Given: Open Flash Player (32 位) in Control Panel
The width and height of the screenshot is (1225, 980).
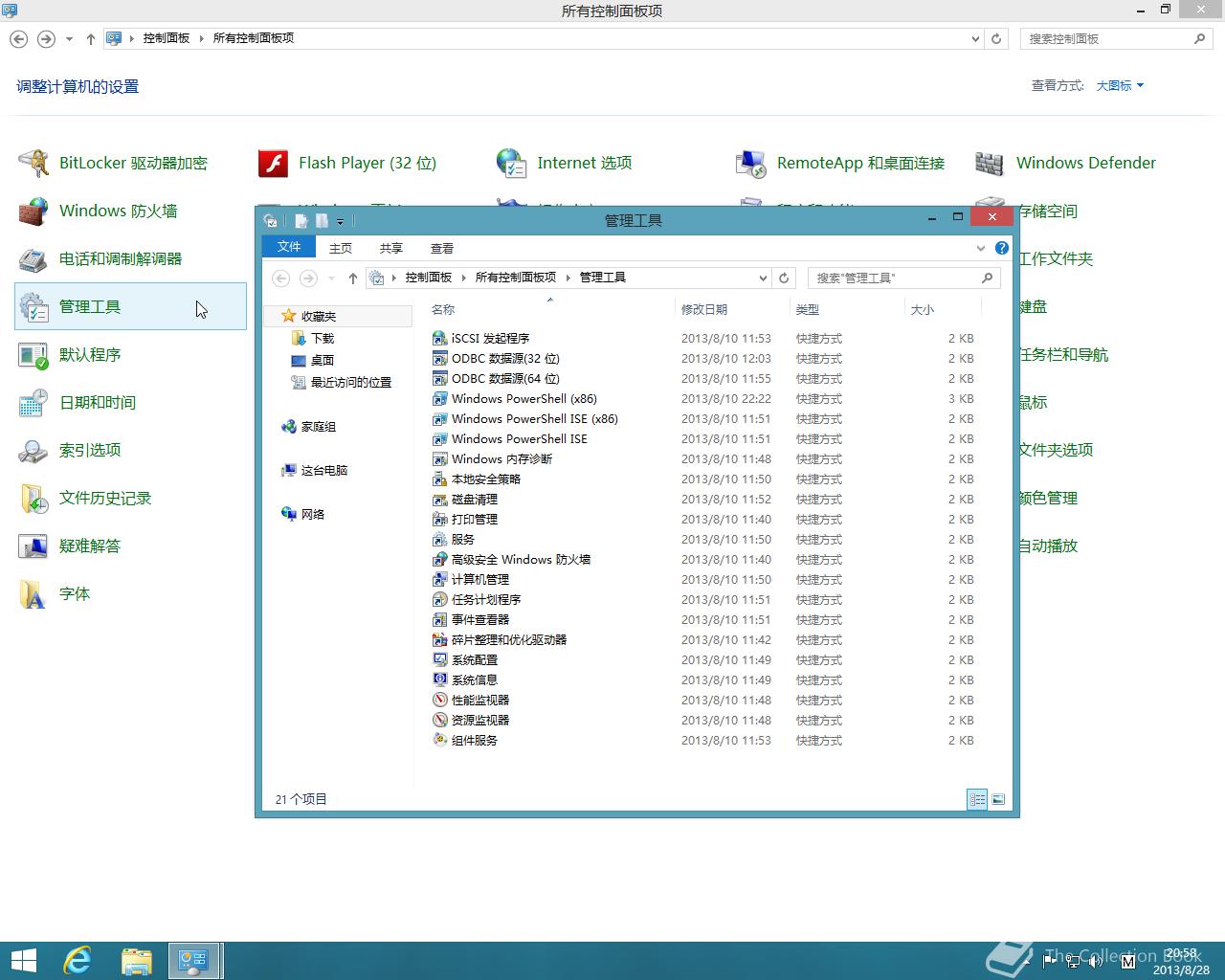Looking at the screenshot, I should [347, 163].
